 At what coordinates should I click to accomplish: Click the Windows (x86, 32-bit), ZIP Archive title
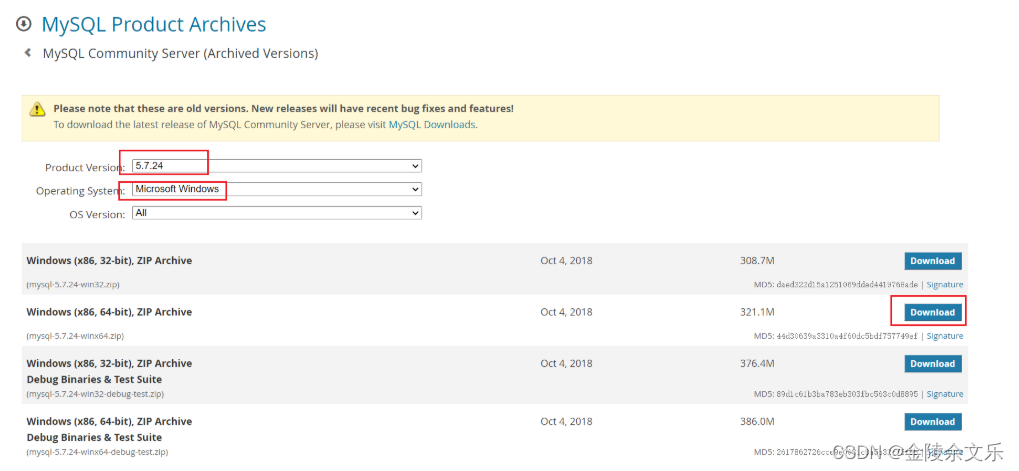pyautogui.click(x=109, y=261)
